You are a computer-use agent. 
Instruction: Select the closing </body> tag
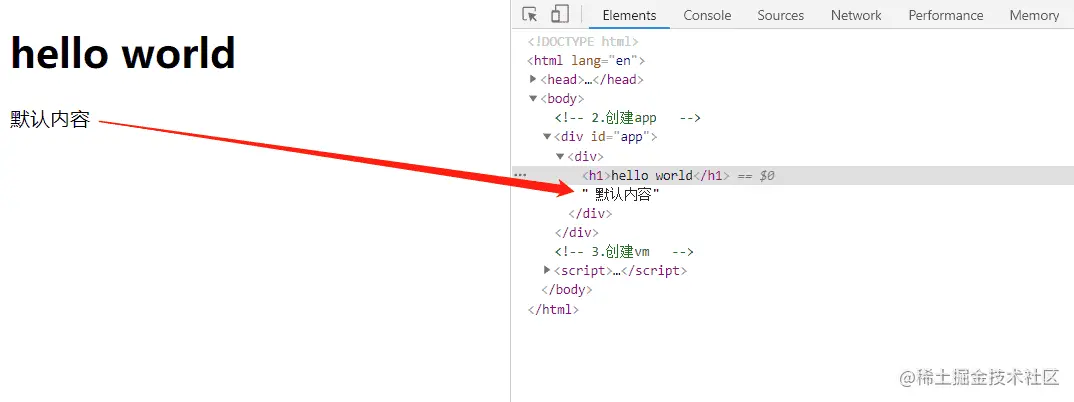[566, 290]
